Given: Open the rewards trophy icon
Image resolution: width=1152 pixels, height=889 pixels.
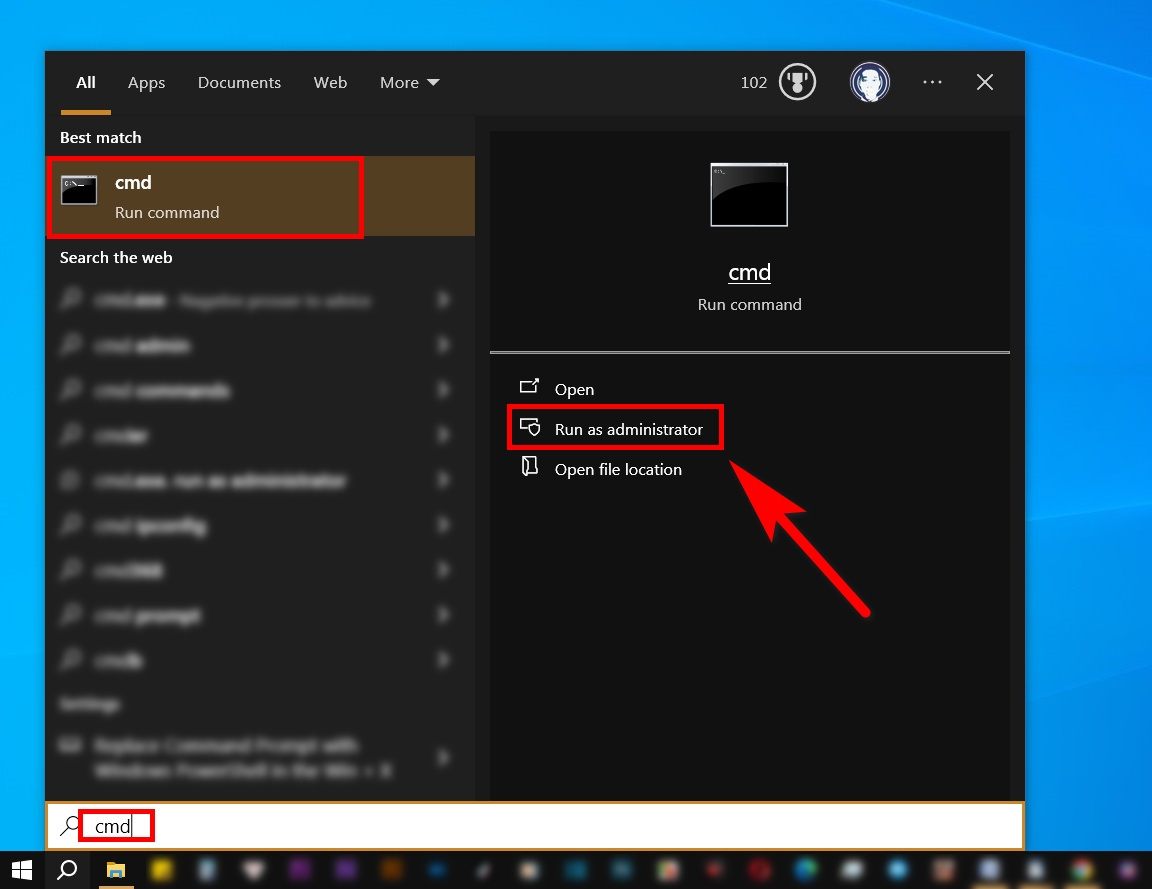Looking at the screenshot, I should 797,82.
